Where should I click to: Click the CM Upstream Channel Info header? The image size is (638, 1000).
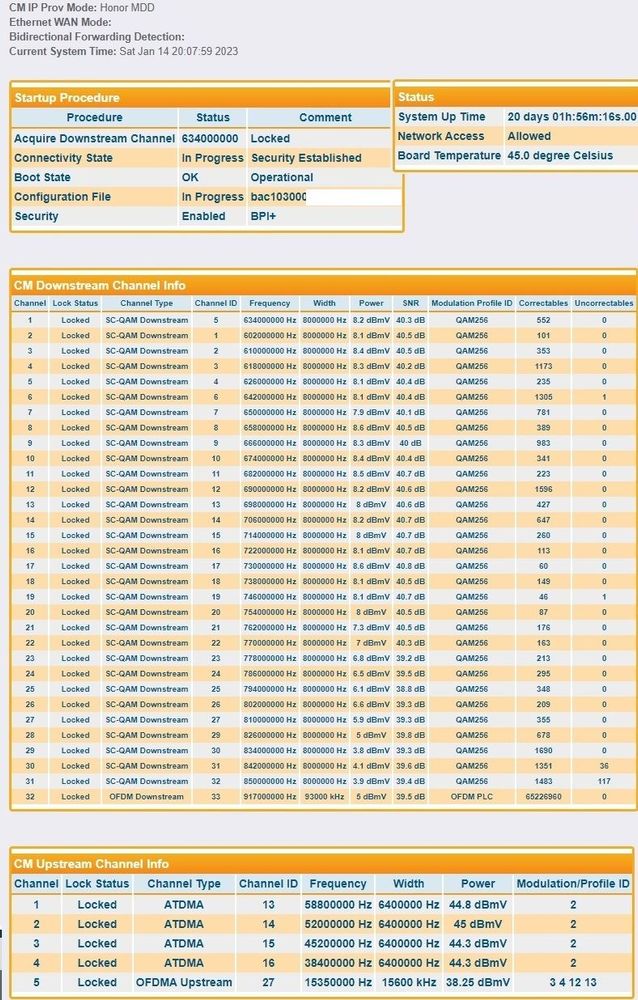pyautogui.click(x=322, y=864)
